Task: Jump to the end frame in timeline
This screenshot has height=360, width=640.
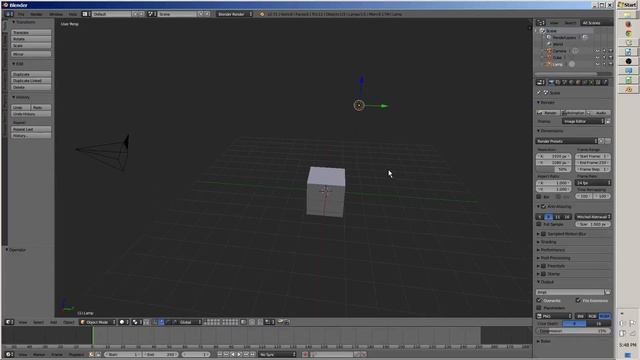Action: click(x=253, y=354)
